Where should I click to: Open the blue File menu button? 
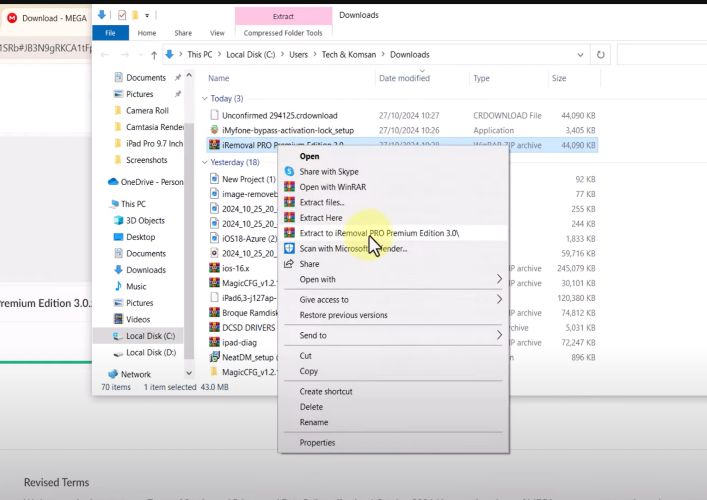111,33
